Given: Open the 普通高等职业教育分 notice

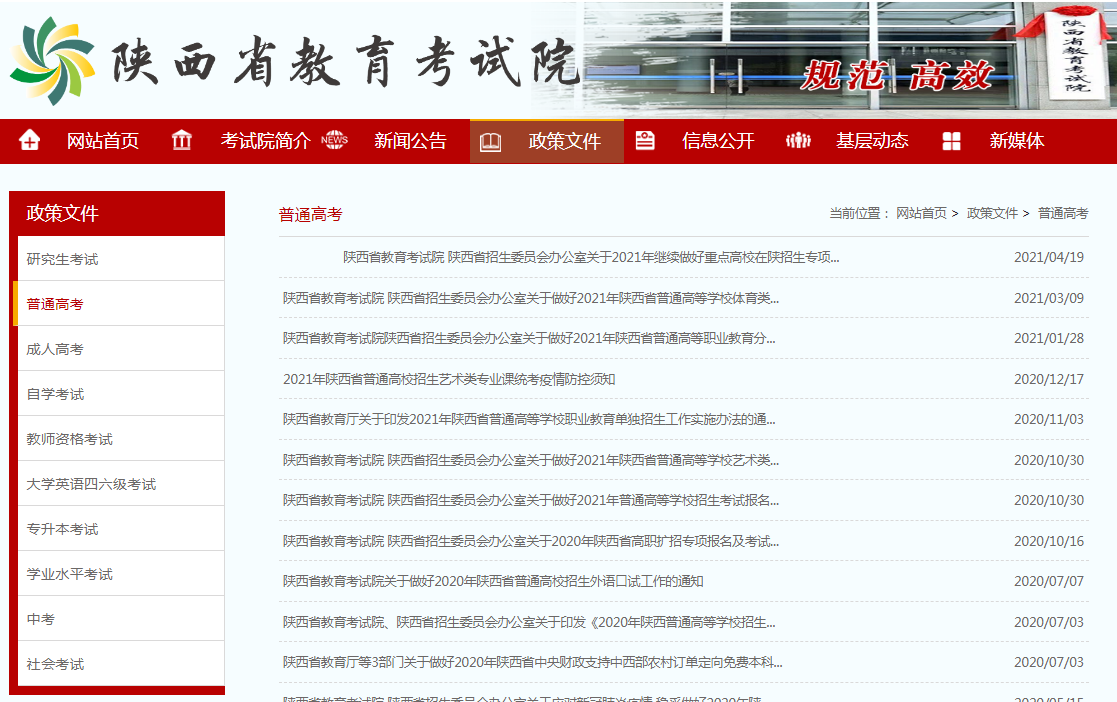Looking at the screenshot, I should pos(529,338).
